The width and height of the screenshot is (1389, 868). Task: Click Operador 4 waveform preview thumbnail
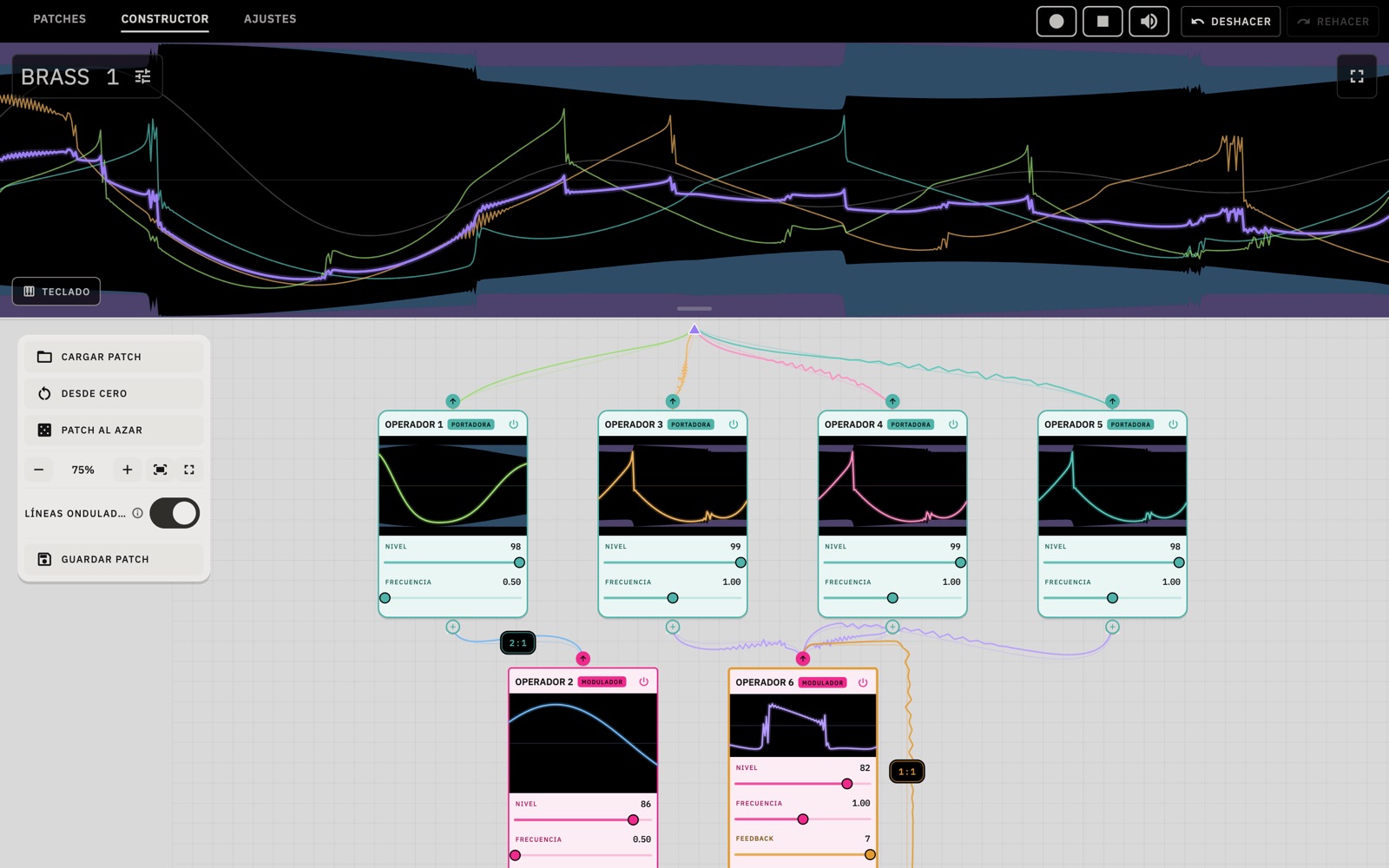[892, 486]
